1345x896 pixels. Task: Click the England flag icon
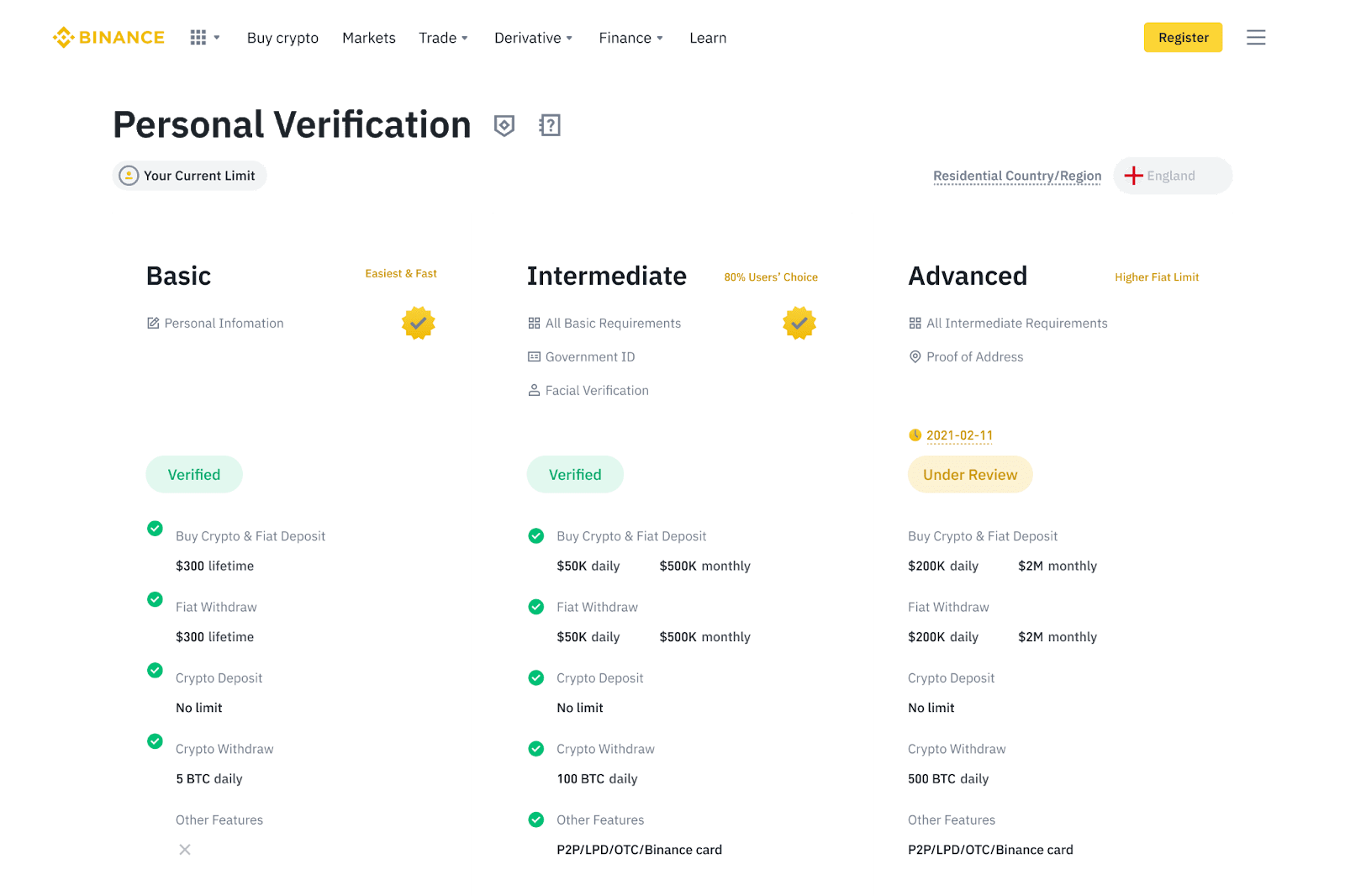(1133, 176)
